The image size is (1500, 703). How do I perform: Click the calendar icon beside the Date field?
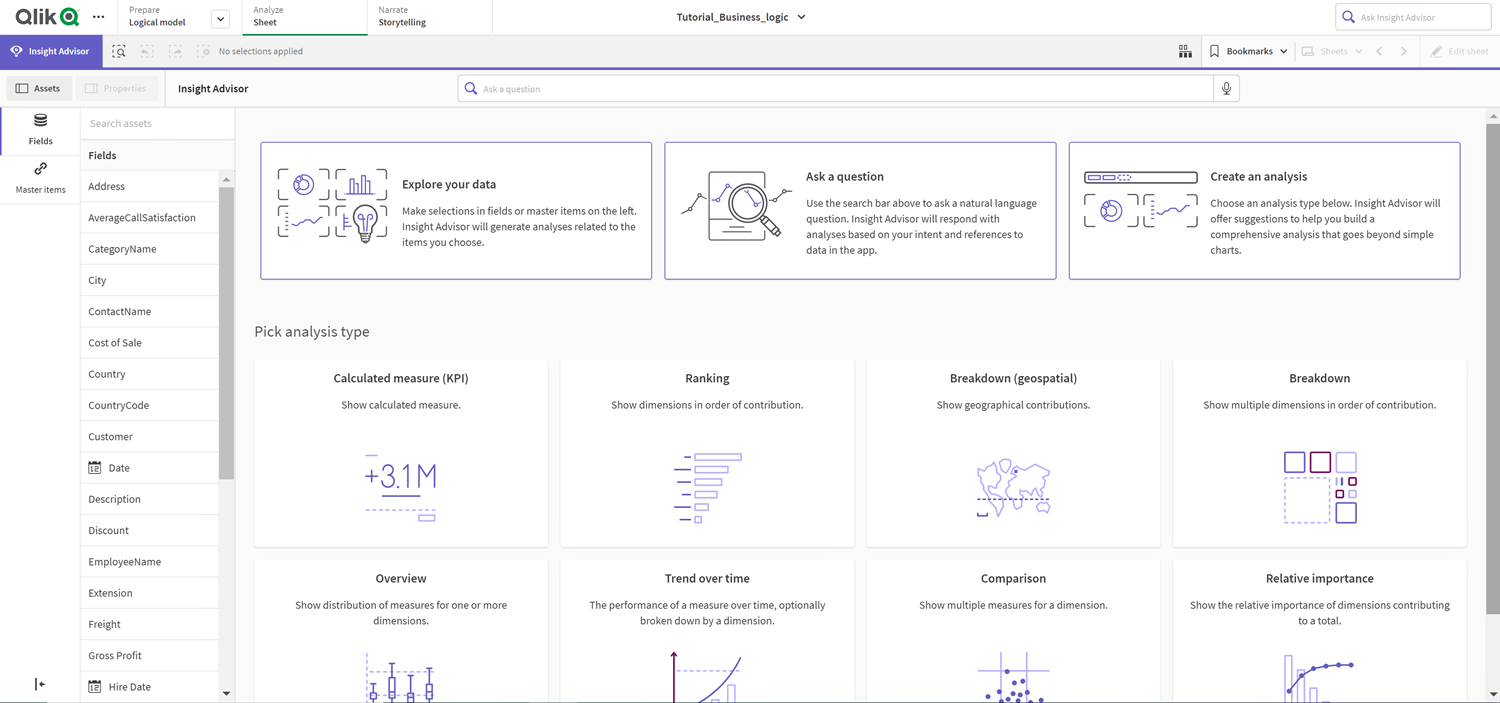pyautogui.click(x=95, y=467)
